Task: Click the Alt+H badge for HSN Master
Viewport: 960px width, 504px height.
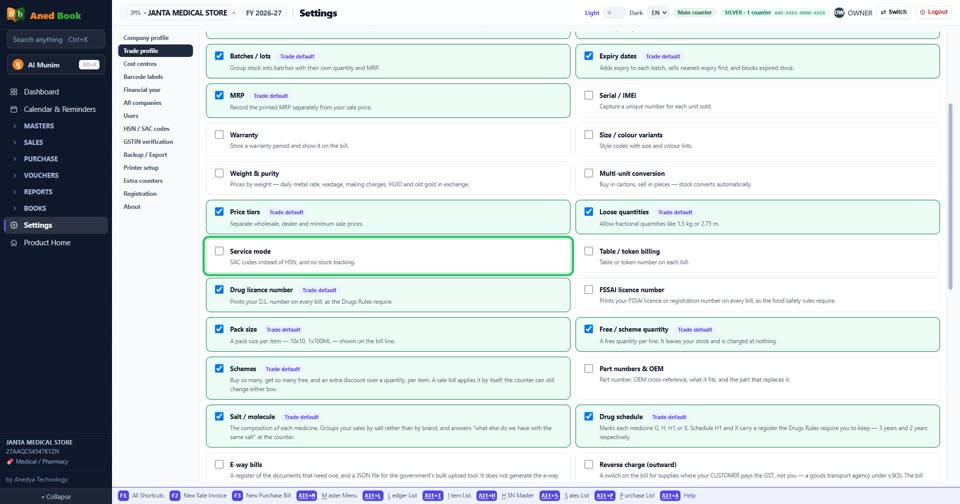Action: pos(487,495)
